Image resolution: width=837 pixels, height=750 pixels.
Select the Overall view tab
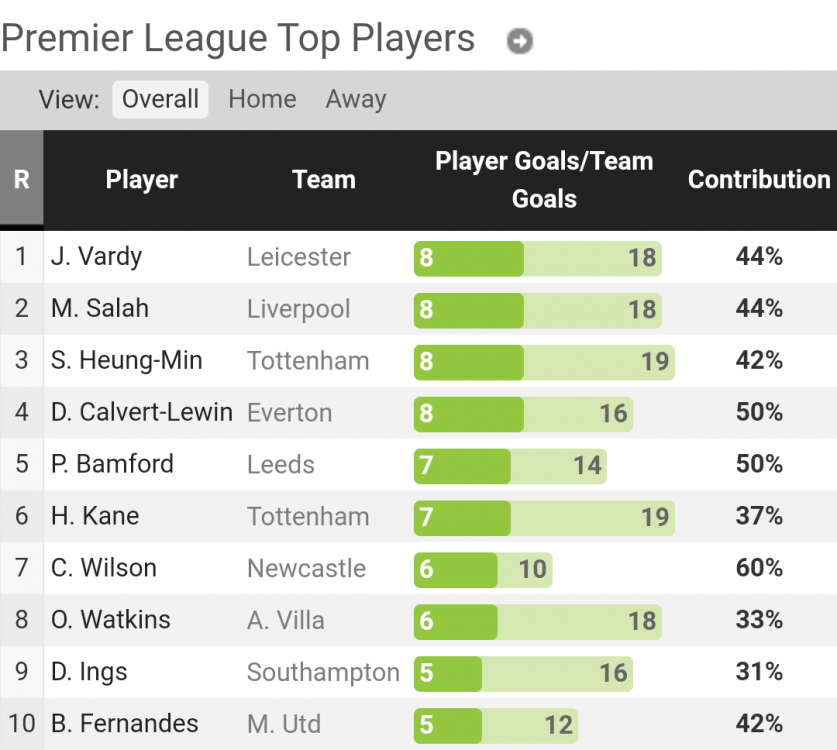pyautogui.click(x=160, y=100)
